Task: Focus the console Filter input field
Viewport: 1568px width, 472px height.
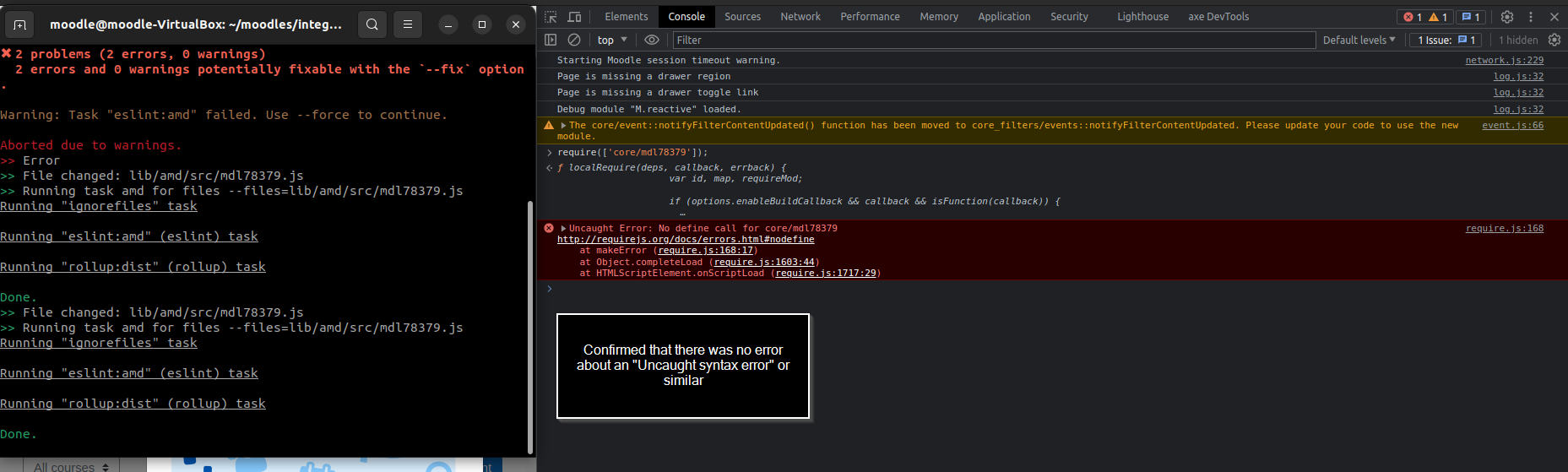Action: 994,40
